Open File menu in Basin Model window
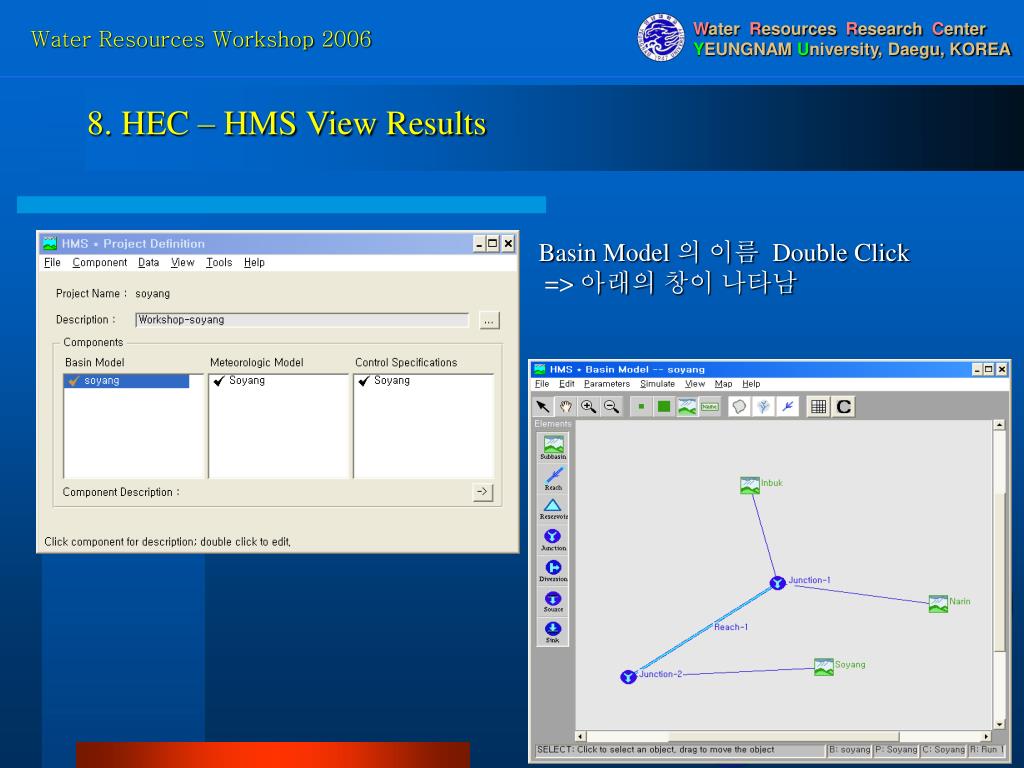The height and width of the screenshot is (768, 1024). [542, 384]
